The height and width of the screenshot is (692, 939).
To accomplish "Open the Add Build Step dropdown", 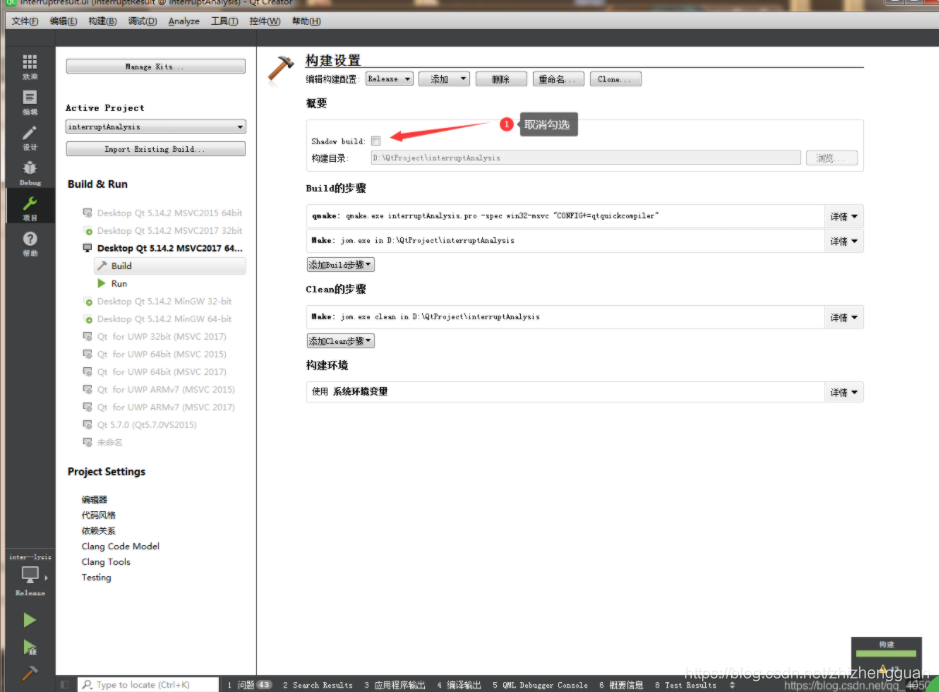I will pyautogui.click(x=341, y=265).
